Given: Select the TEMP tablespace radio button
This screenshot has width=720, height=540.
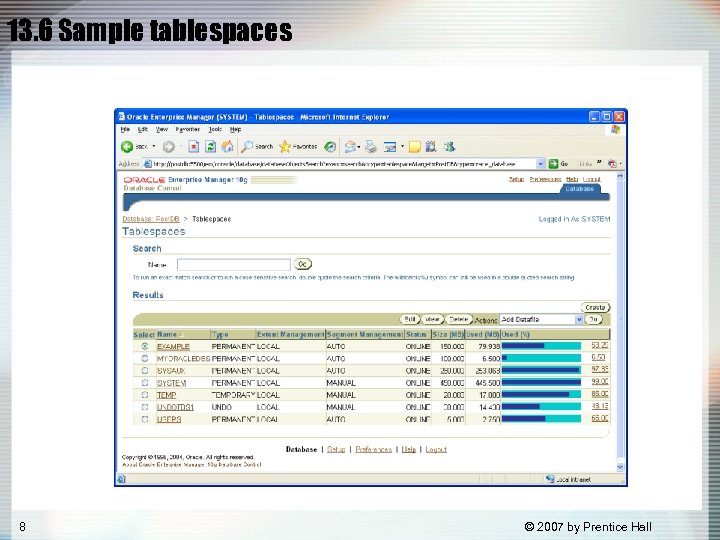Looking at the screenshot, I should pos(145,394).
